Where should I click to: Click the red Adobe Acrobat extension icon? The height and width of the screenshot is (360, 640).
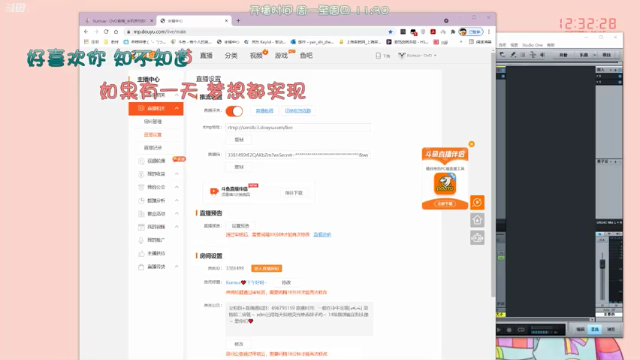point(433,32)
